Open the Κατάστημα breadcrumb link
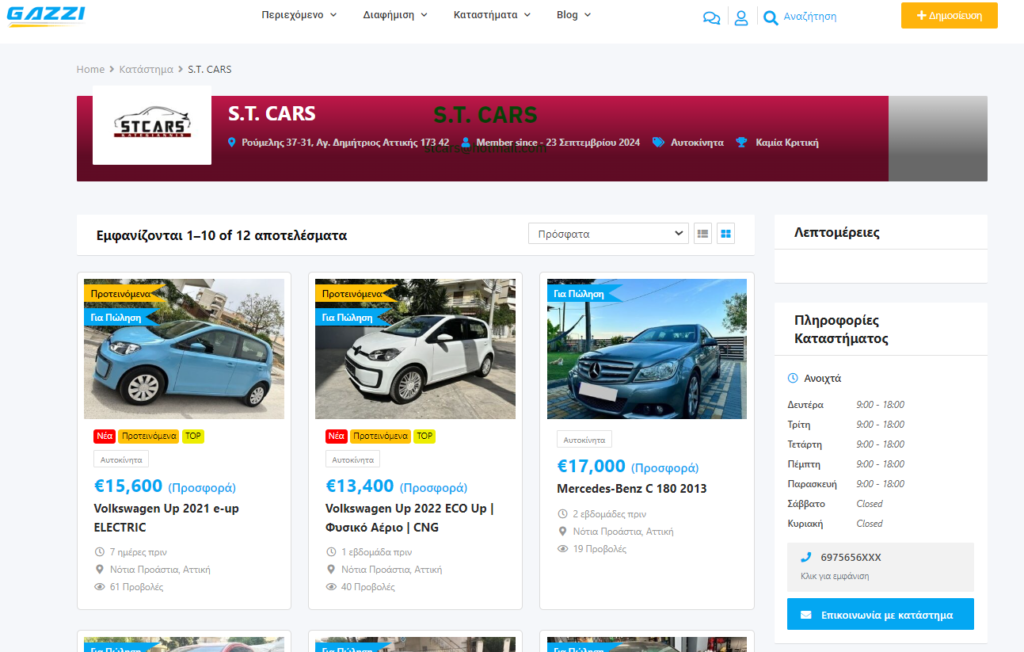 (146, 69)
